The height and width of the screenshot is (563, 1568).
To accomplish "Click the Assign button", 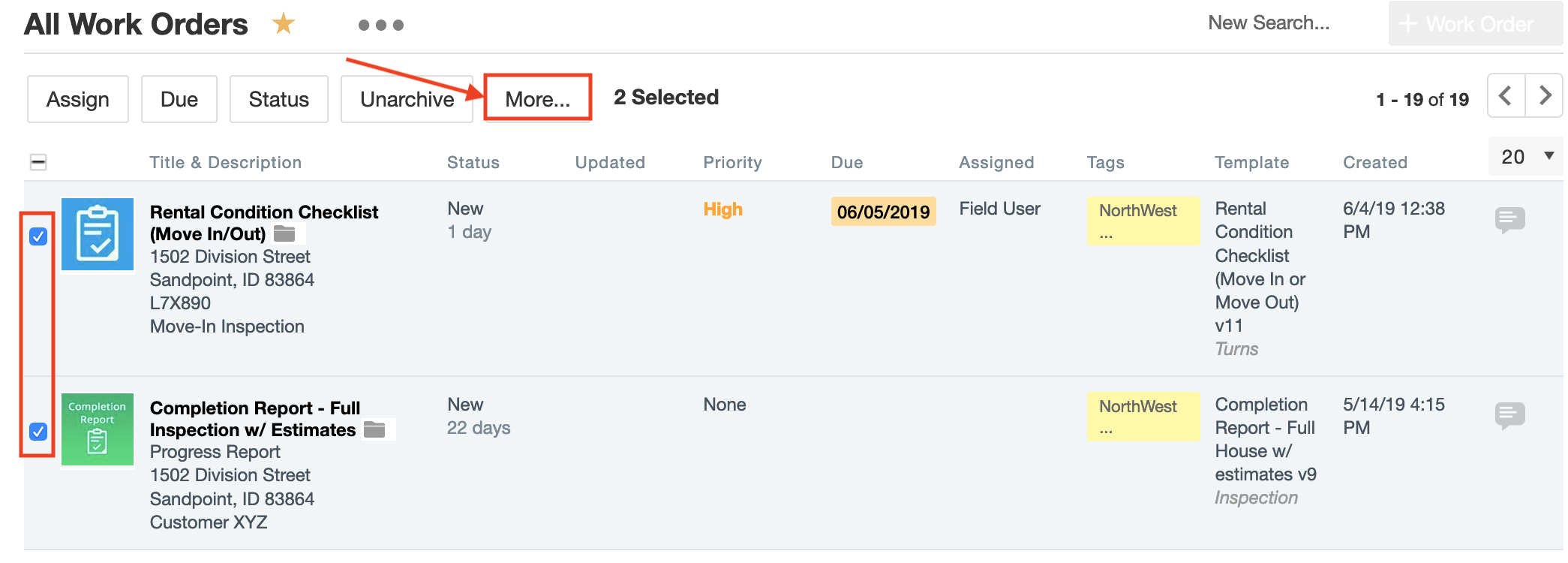I will tap(78, 99).
